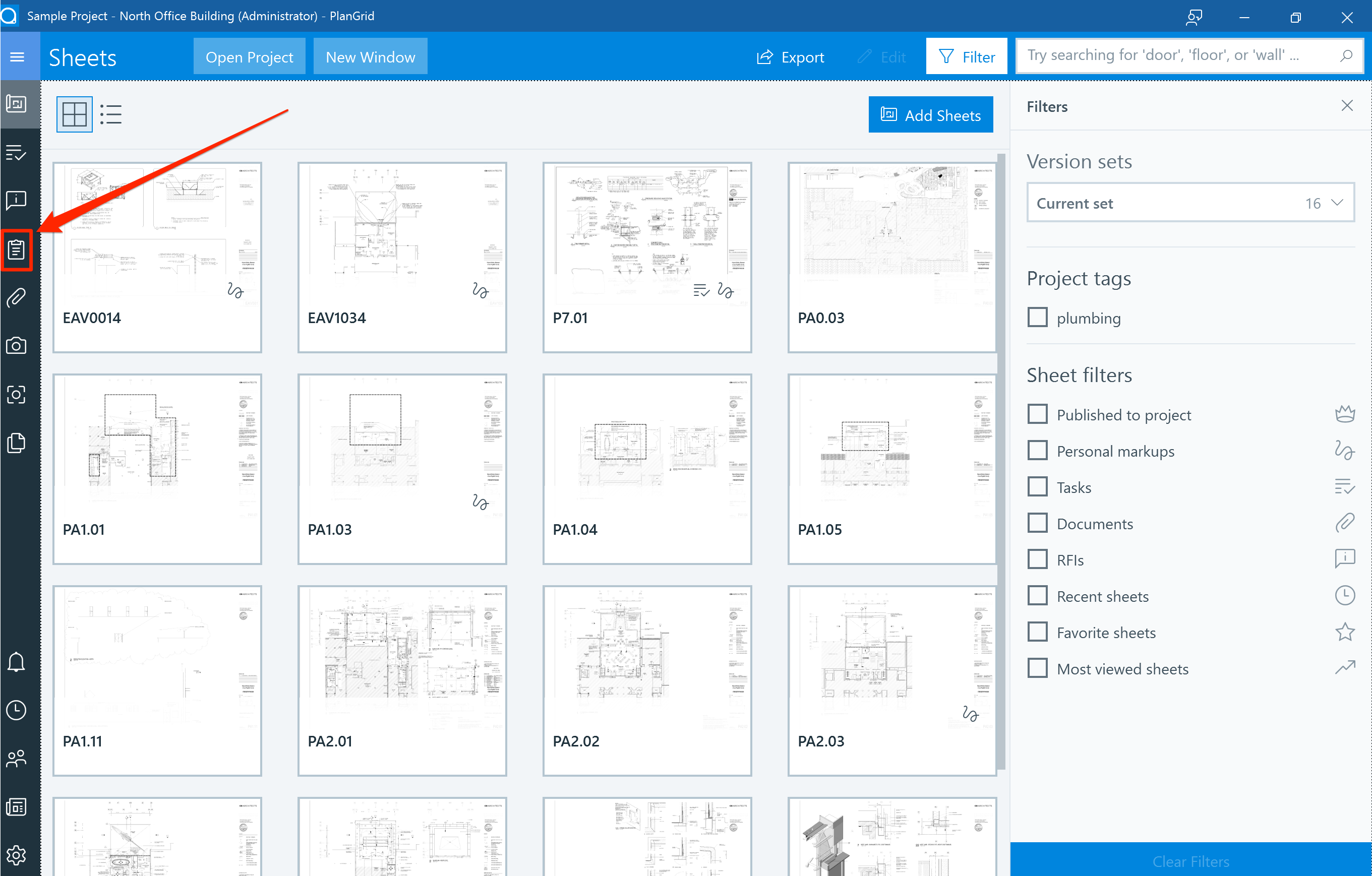Open the history clock sidebar icon

click(17, 710)
